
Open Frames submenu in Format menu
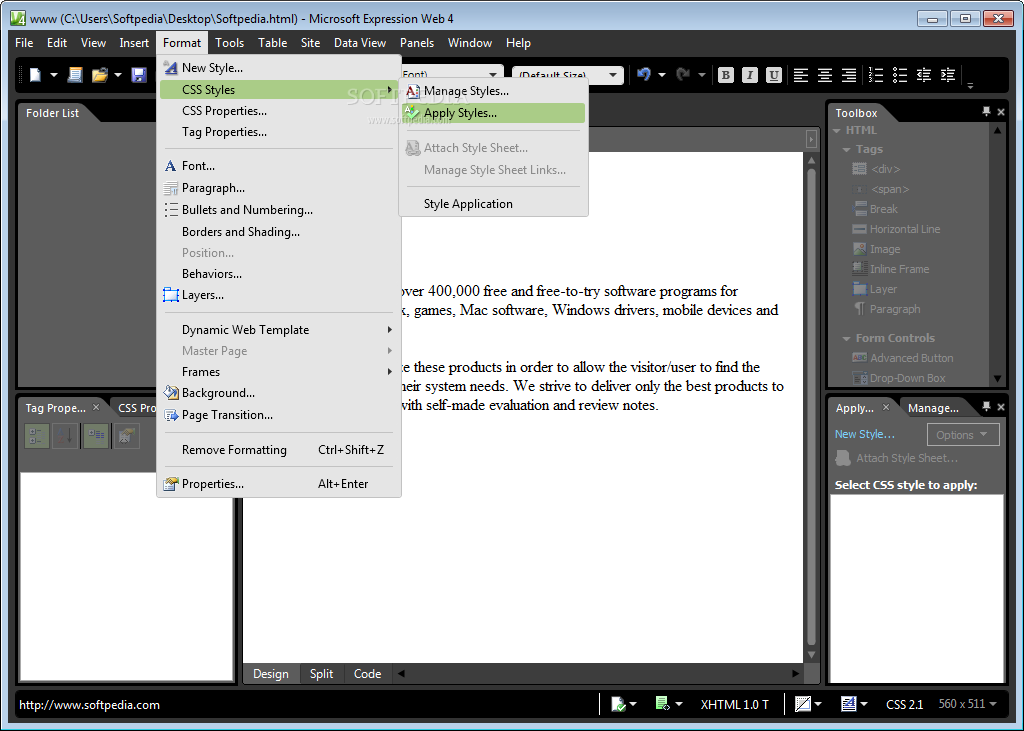click(x=279, y=372)
